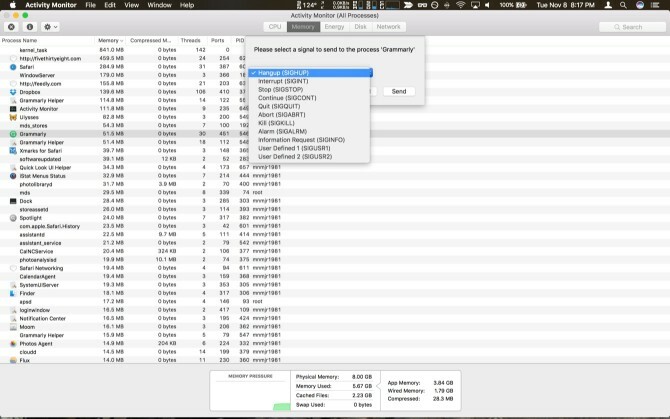Click the AirPlay display menu bar icon

click(475, 5)
